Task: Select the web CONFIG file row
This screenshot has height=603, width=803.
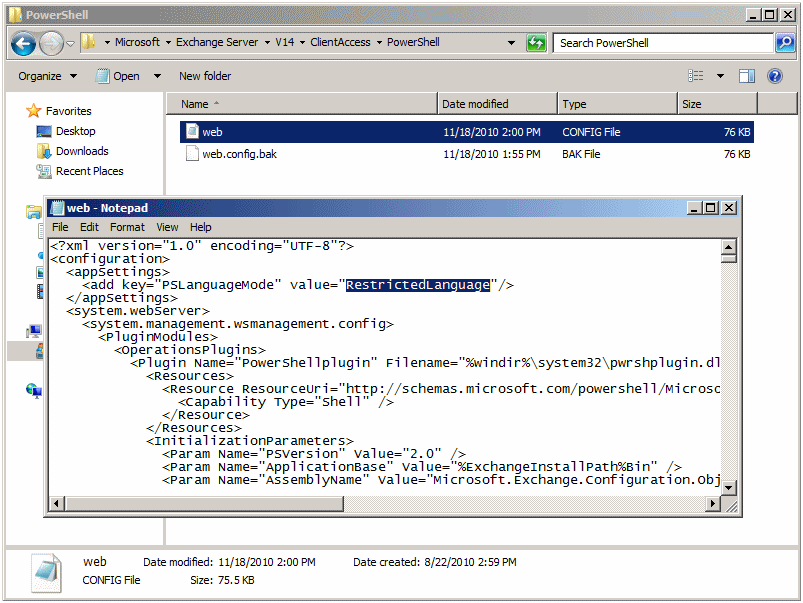Action: click(x=467, y=132)
